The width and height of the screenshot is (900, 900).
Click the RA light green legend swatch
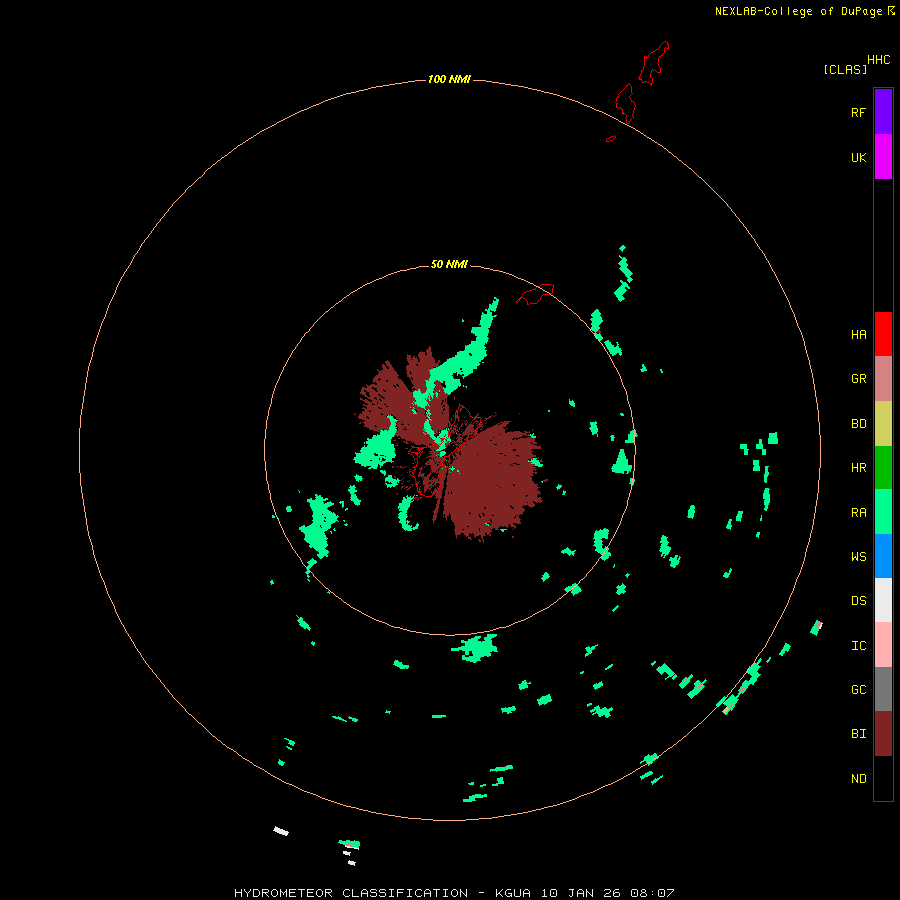tap(883, 512)
